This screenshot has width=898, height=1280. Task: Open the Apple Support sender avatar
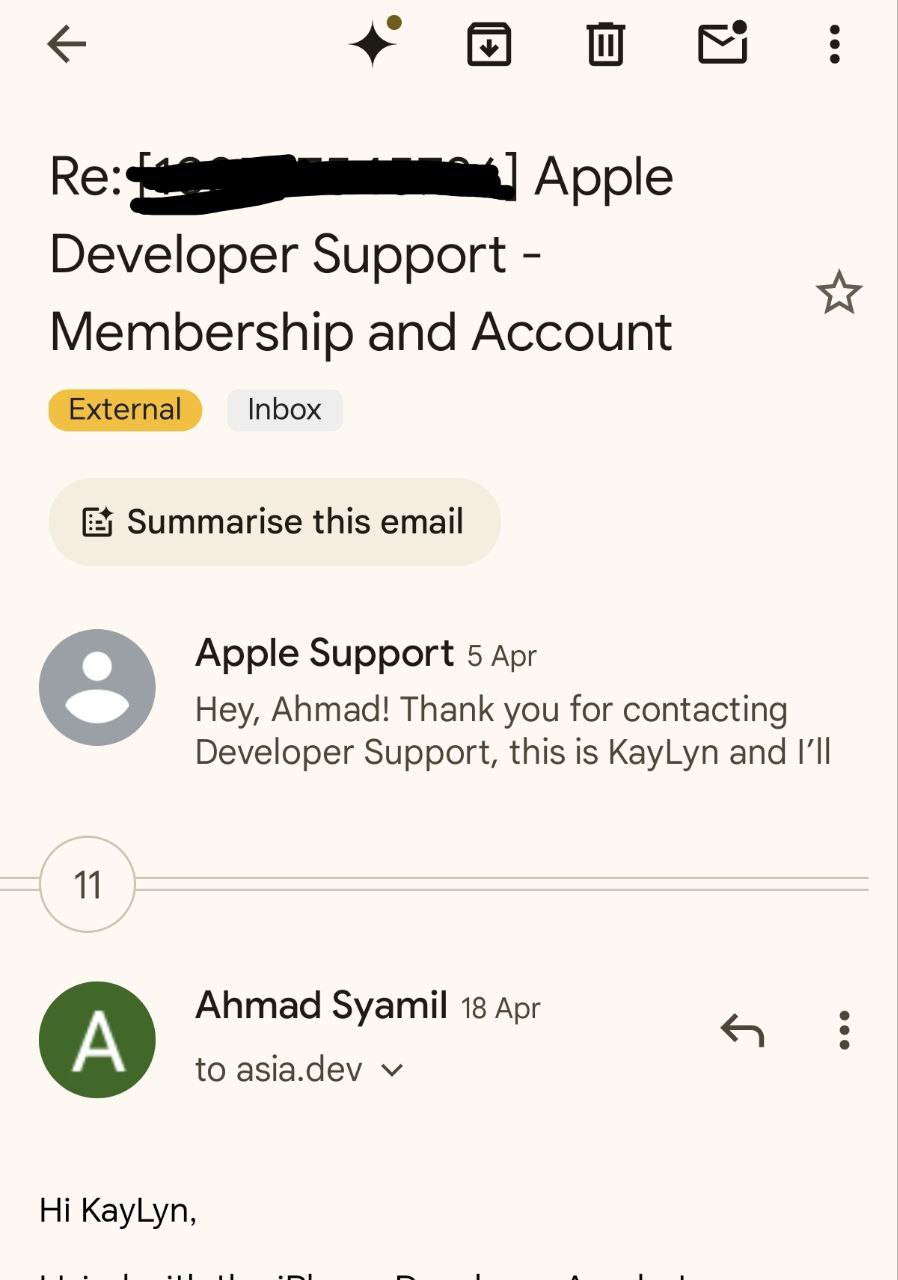pos(97,687)
